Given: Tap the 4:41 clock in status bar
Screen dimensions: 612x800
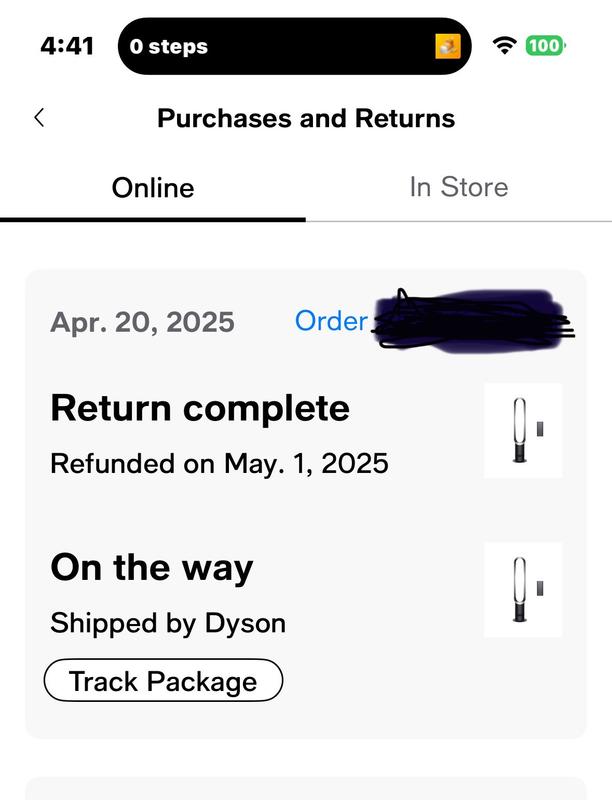Looking at the screenshot, I should coord(67,46).
